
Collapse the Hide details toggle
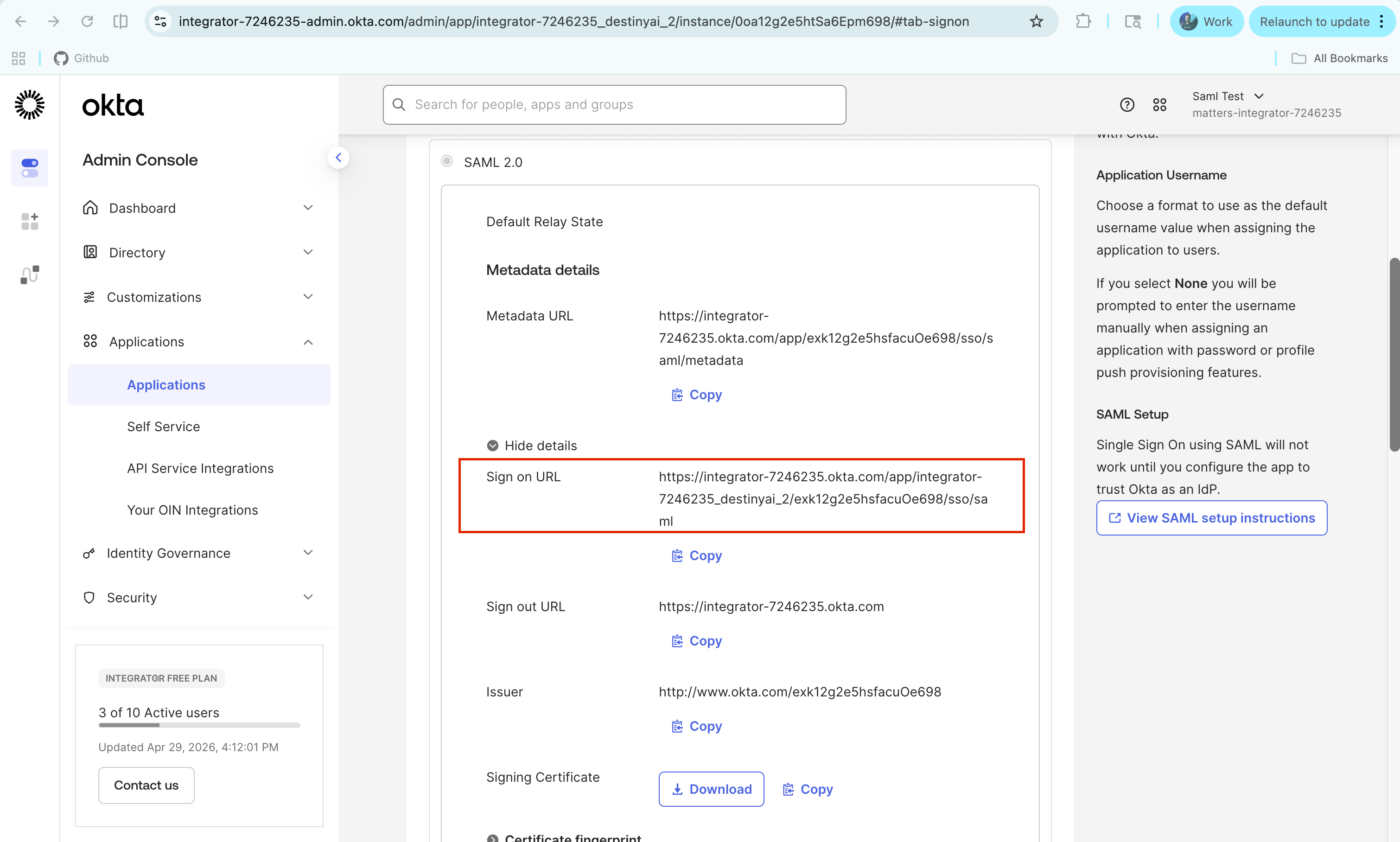pyautogui.click(x=532, y=446)
